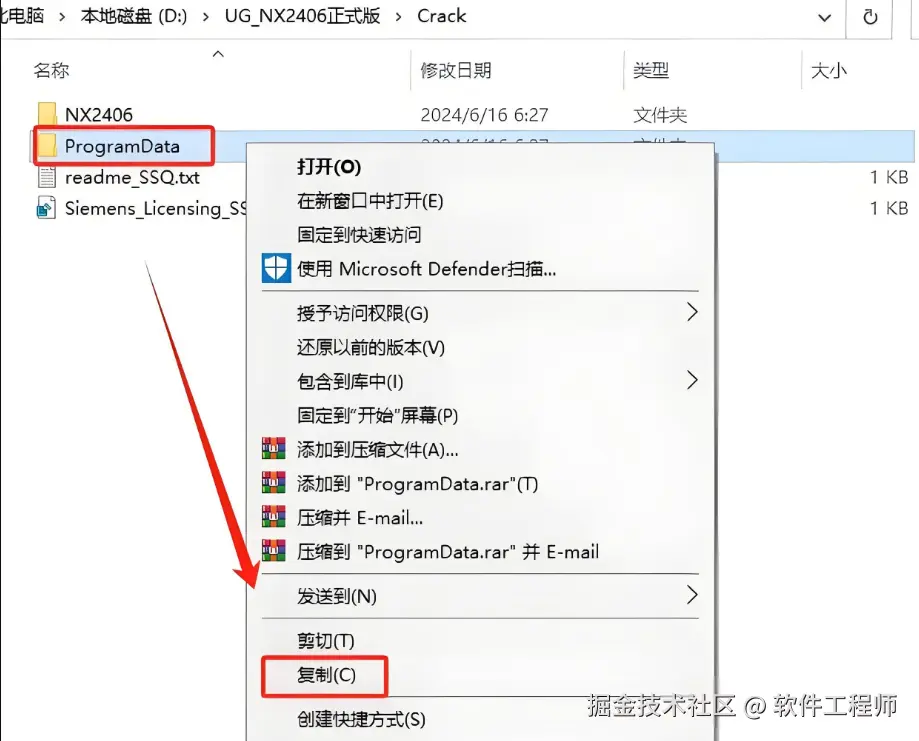Sort files by 修改日期 column header
This screenshot has width=919, height=741.
tap(456, 70)
